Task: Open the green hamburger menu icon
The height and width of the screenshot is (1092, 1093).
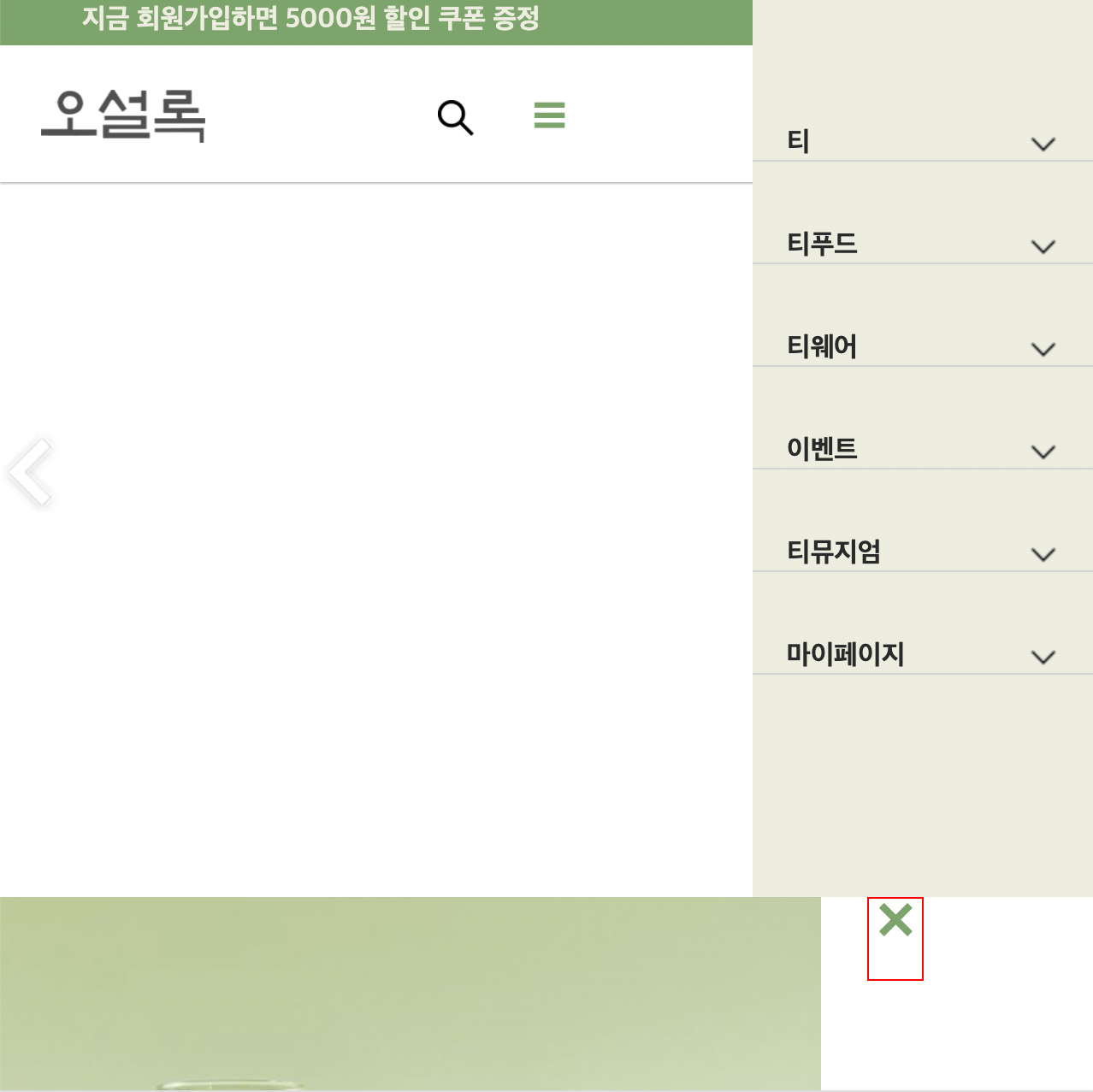Action: click(549, 115)
